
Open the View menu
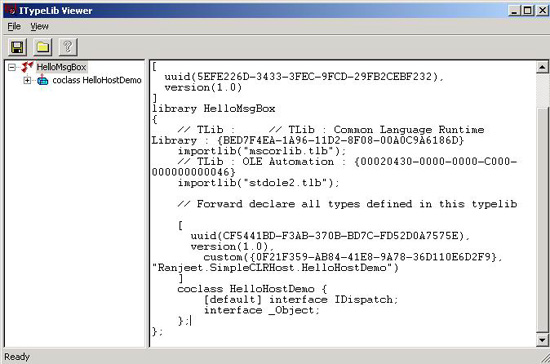(39, 26)
